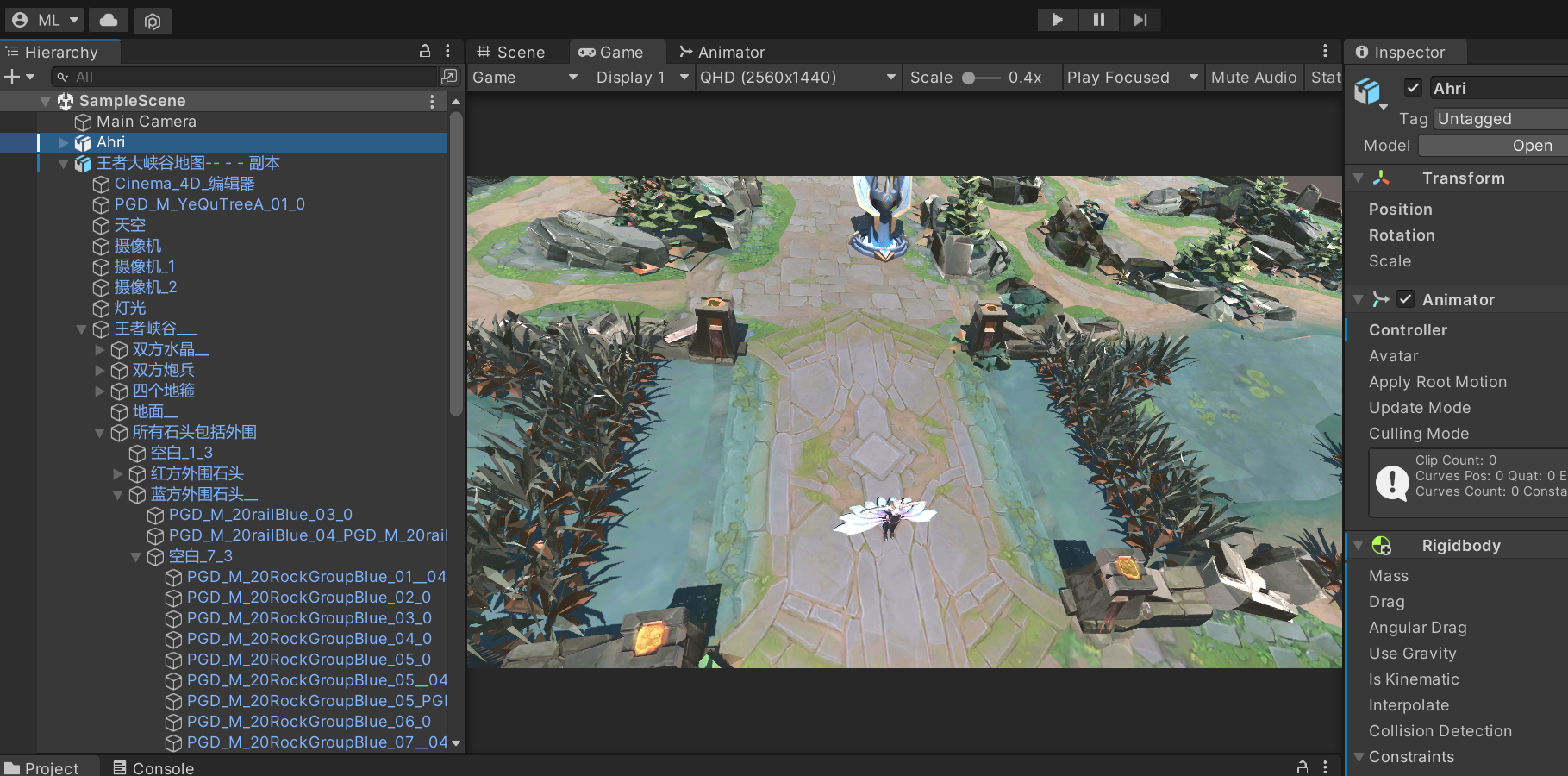Select PGD_M_YeQuTreeA_01_0 object
Image resolution: width=1568 pixels, height=776 pixels.
pos(209,204)
